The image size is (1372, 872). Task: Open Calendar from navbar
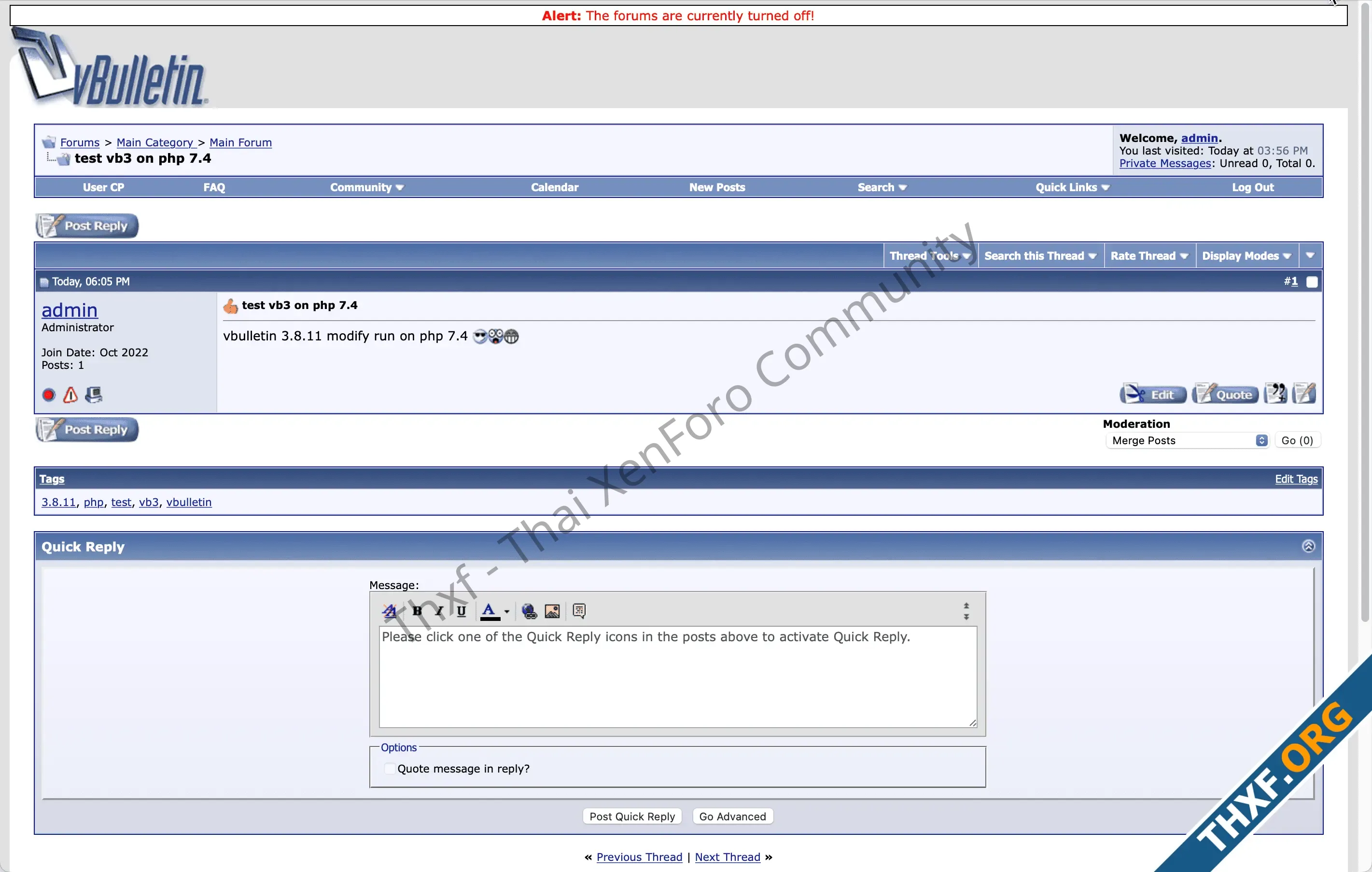pyautogui.click(x=554, y=187)
